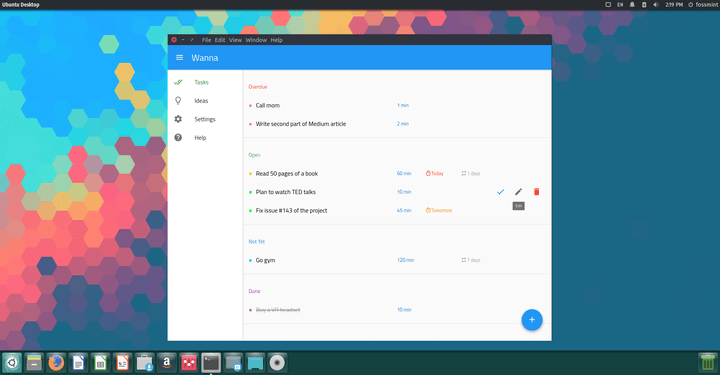Open Settings in the sidebar
The width and height of the screenshot is (720, 375).
(x=205, y=119)
